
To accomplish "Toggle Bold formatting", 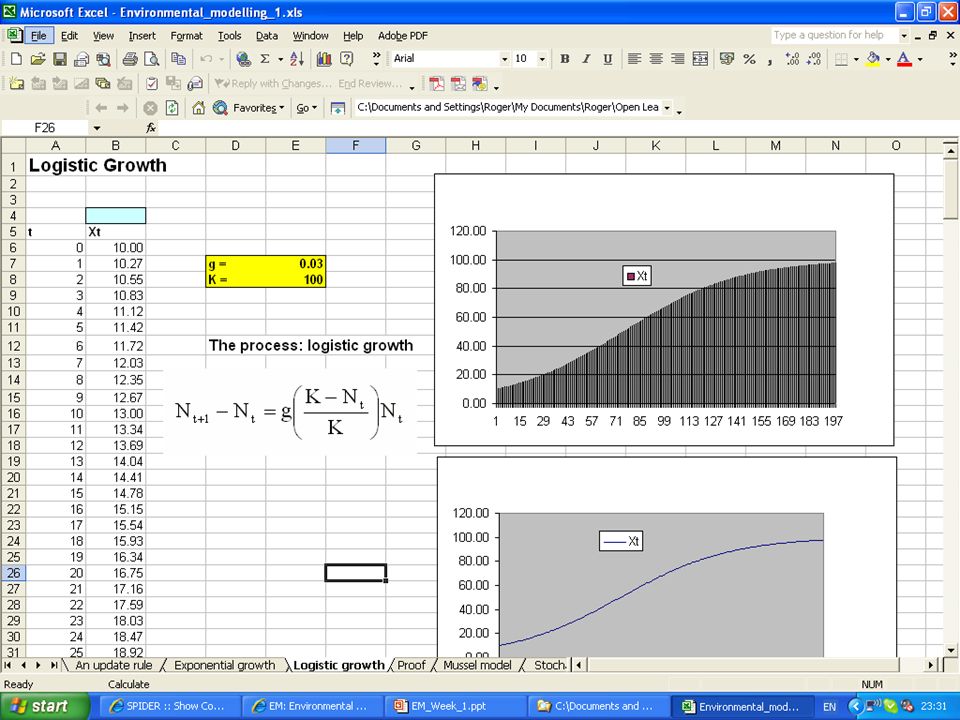I will click(x=564, y=59).
